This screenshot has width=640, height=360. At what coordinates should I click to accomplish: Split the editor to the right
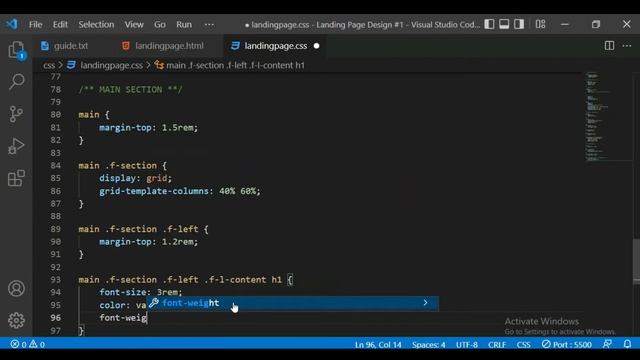click(609, 46)
